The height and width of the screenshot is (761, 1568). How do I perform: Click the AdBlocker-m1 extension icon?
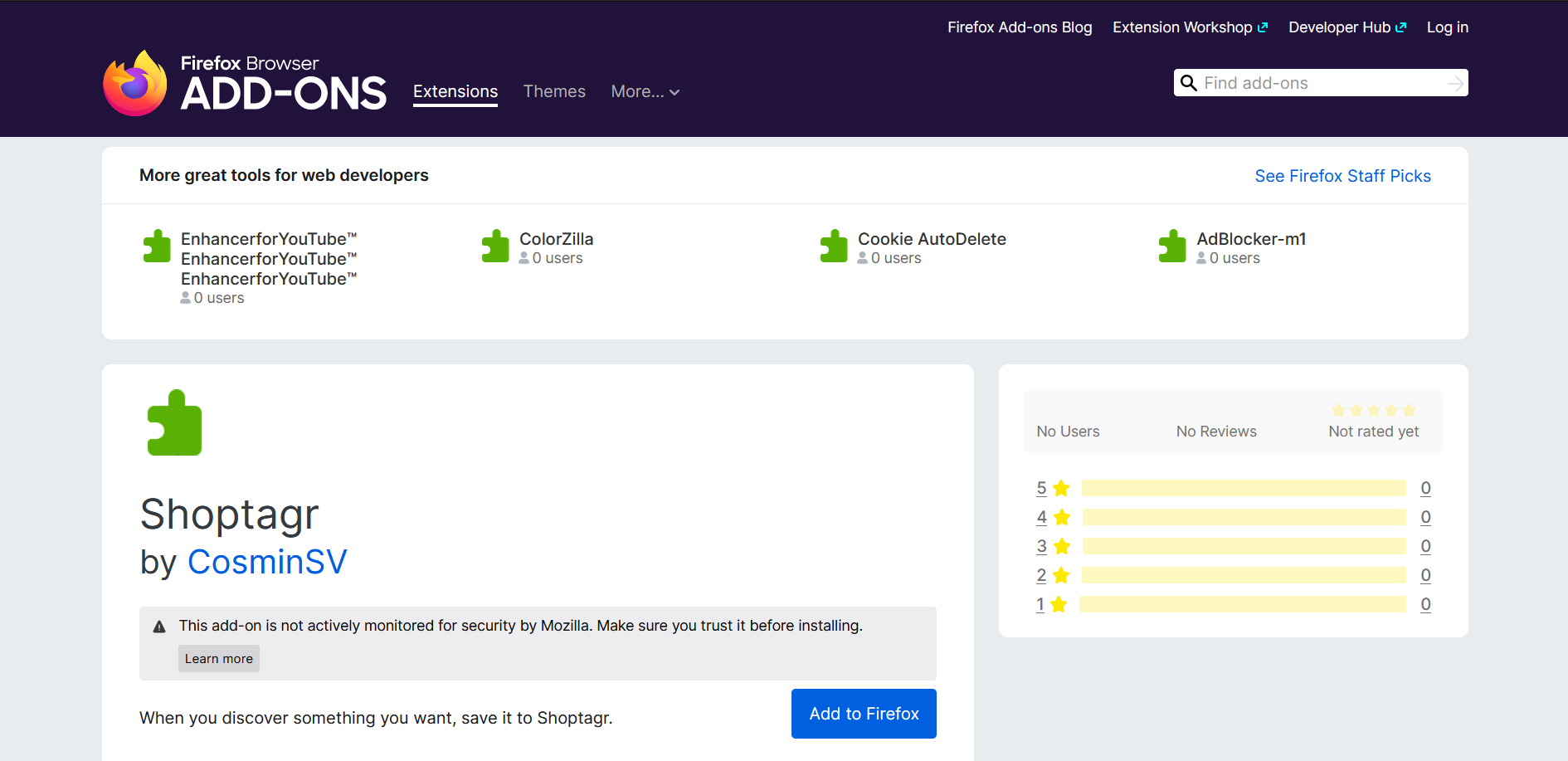1172,246
